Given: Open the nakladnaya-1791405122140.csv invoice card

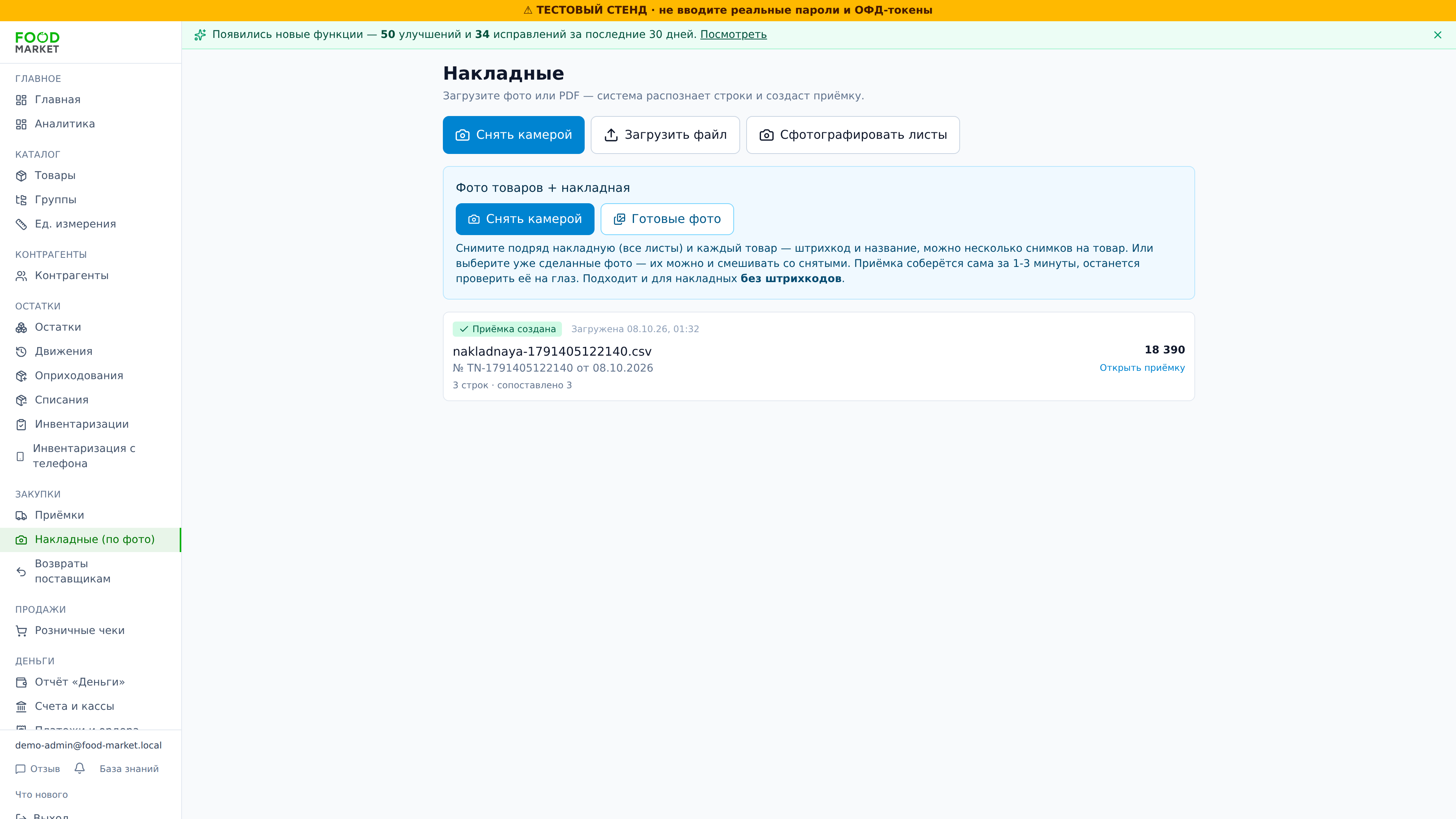Looking at the screenshot, I should click(x=819, y=357).
